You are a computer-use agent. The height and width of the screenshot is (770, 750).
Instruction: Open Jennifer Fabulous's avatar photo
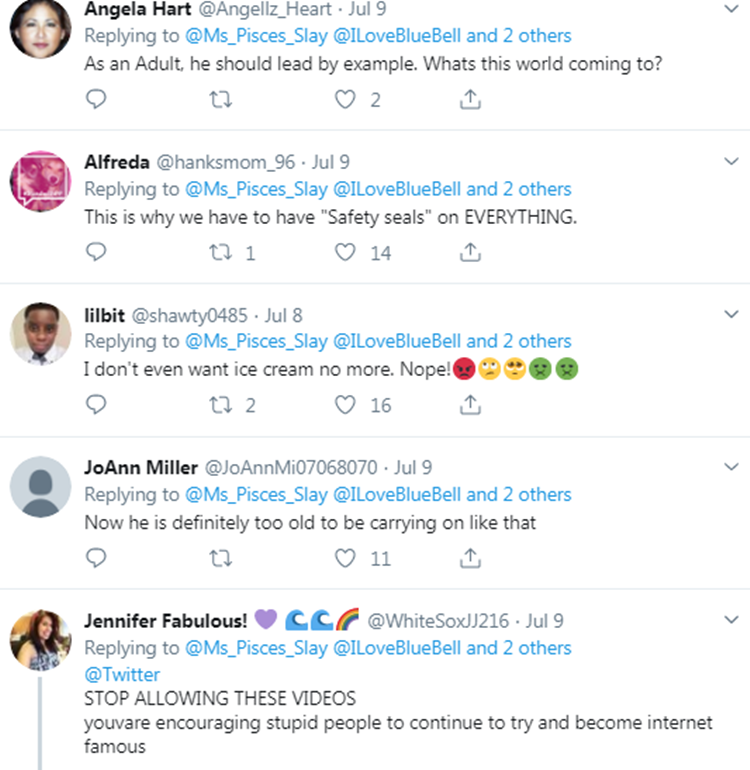coord(41,640)
